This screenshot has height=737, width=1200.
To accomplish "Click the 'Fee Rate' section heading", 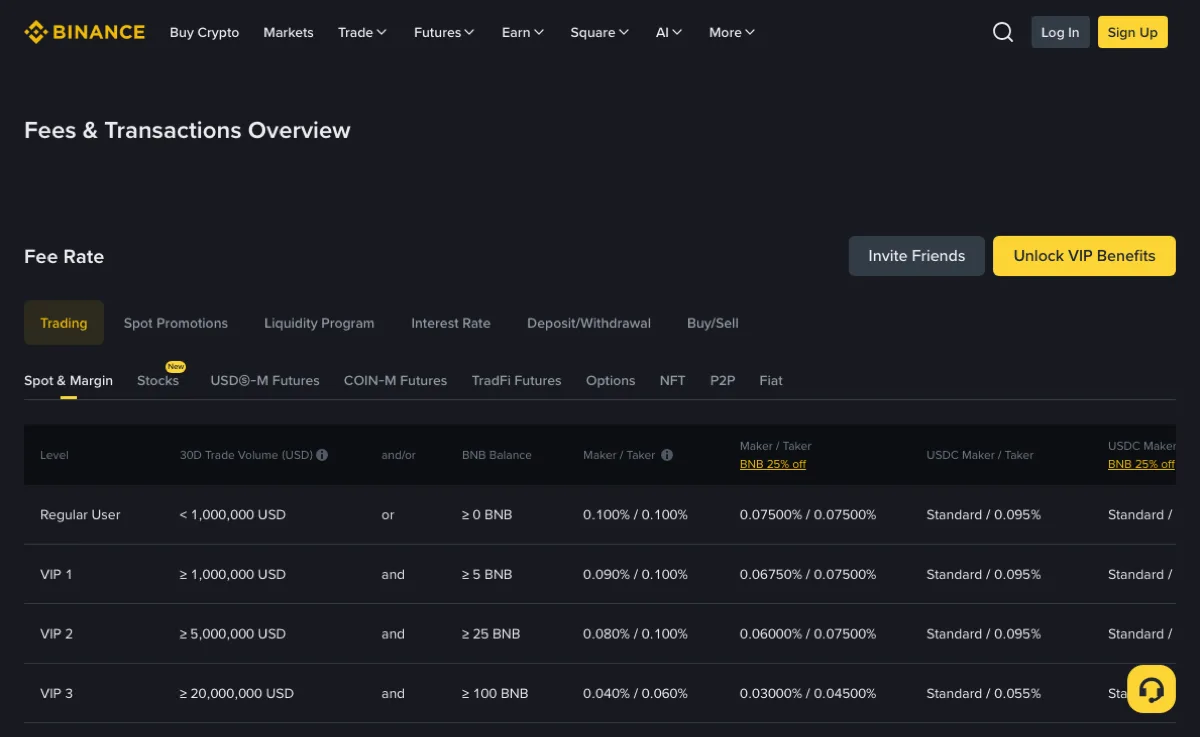I will pyautogui.click(x=64, y=257).
